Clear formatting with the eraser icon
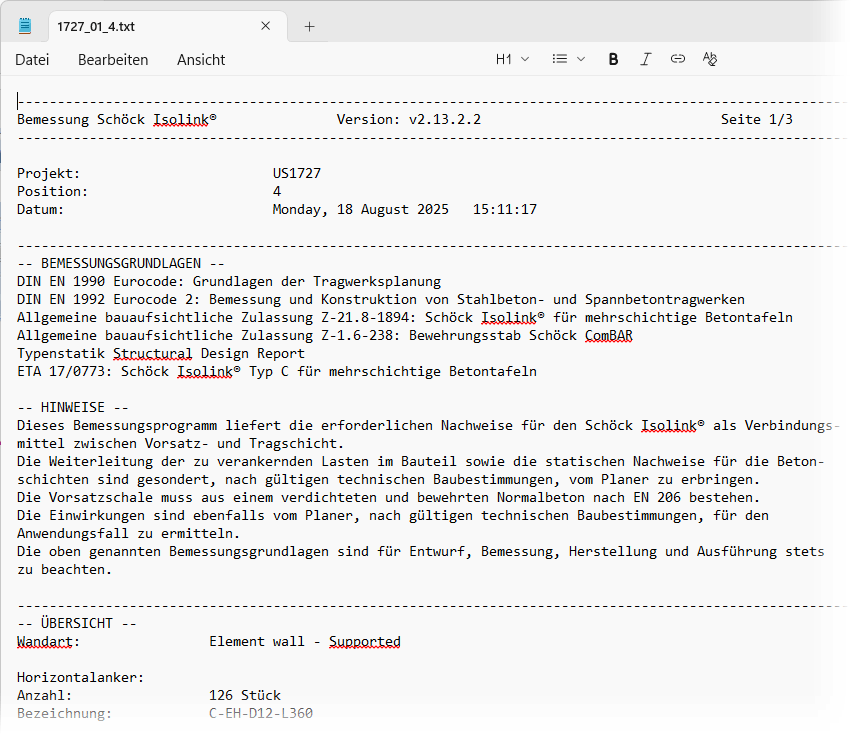Viewport: 852px width, 734px height. (710, 59)
